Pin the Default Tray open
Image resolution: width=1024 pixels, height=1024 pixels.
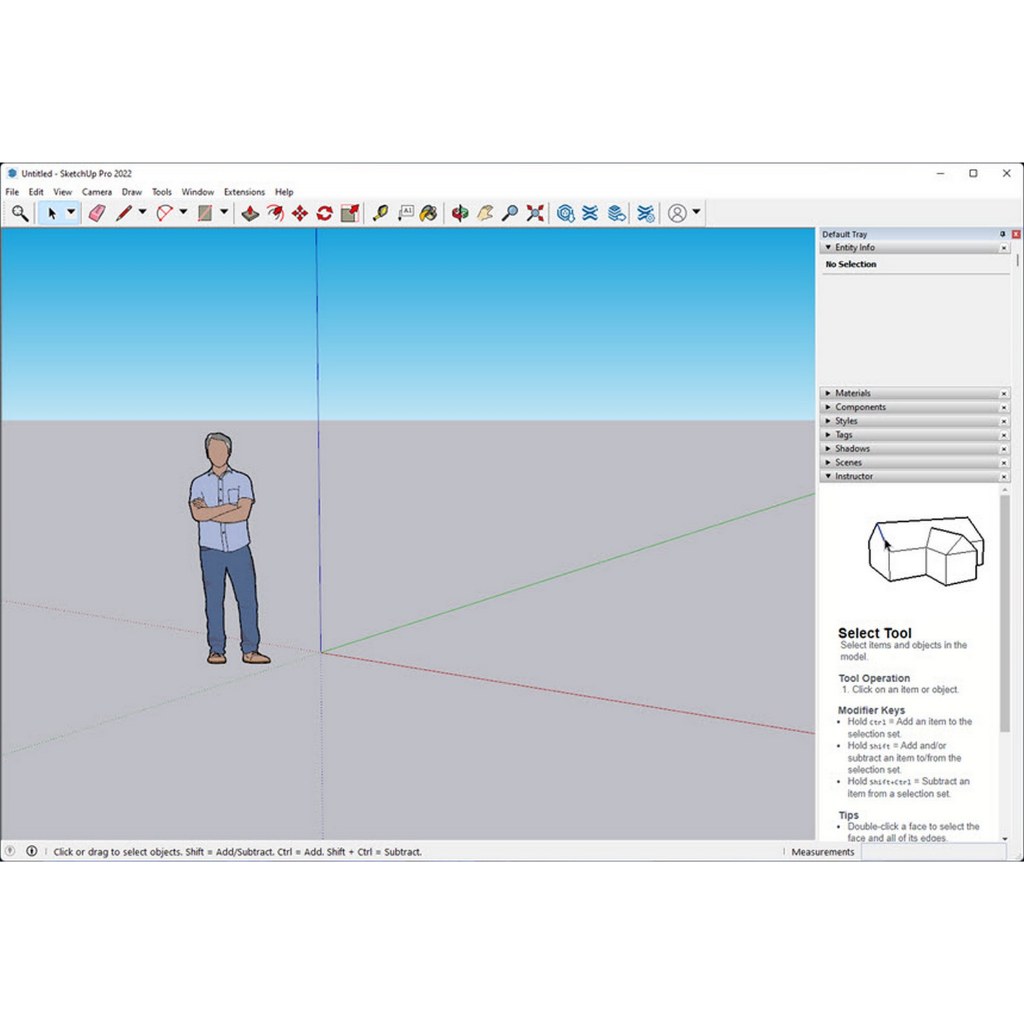click(x=1002, y=233)
